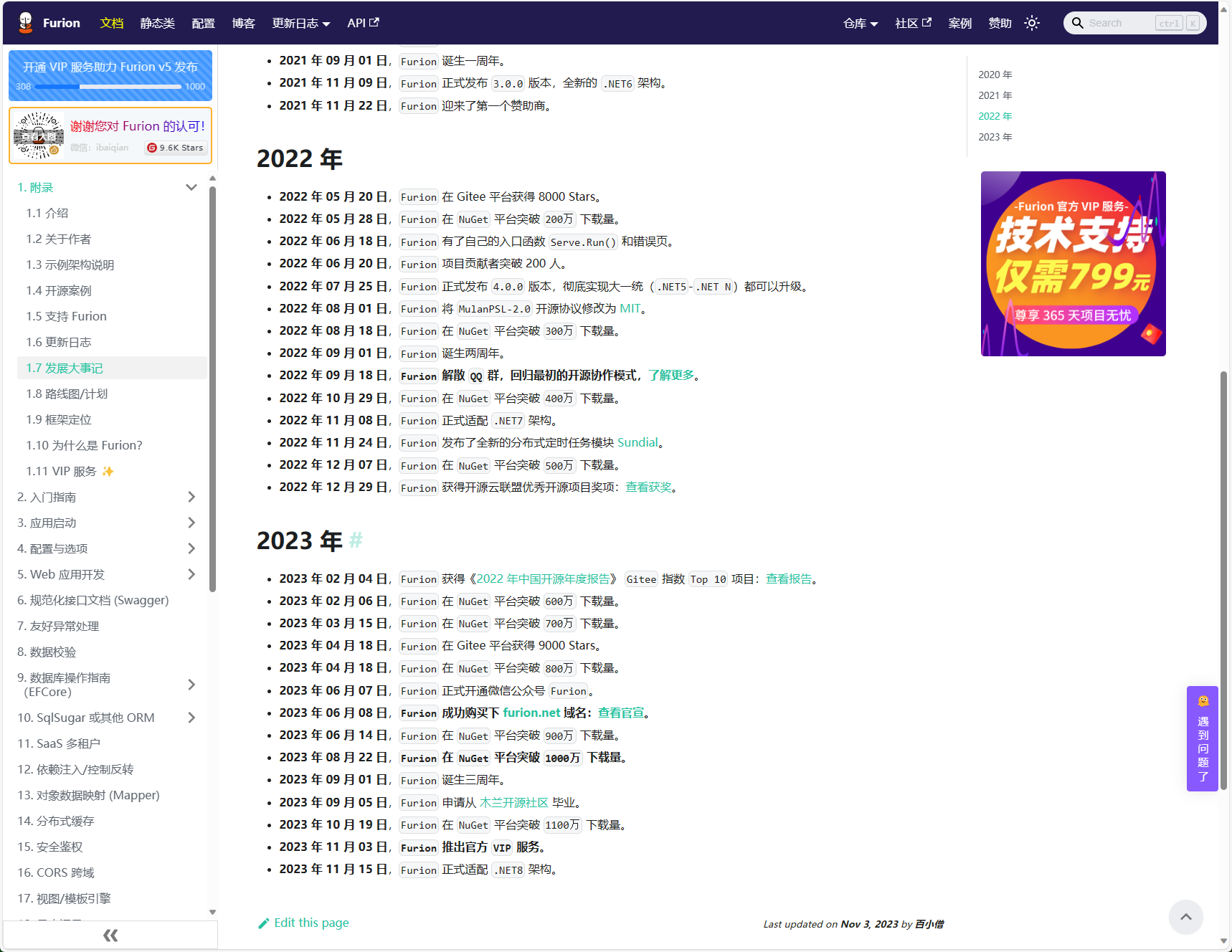This screenshot has height=952, width=1232.
Task: Open the 查看获奖 link
Action: 648,487
